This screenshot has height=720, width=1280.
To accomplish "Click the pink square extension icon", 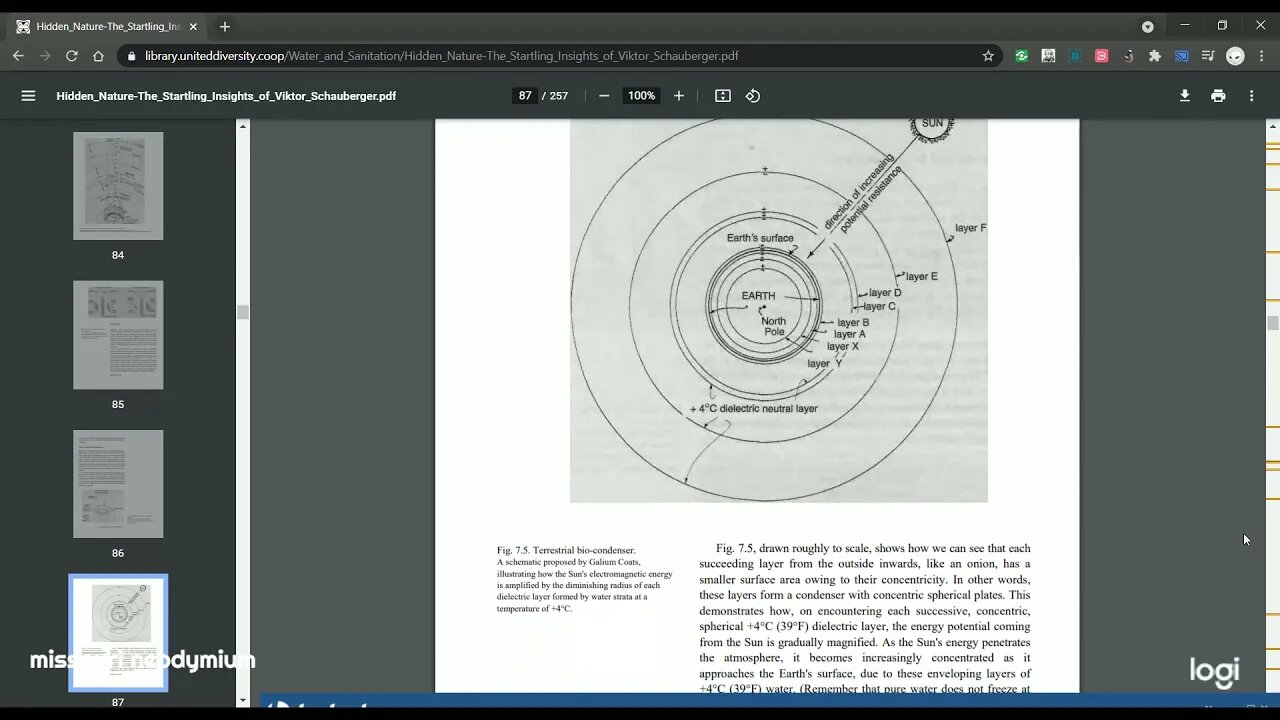I will point(1101,56).
